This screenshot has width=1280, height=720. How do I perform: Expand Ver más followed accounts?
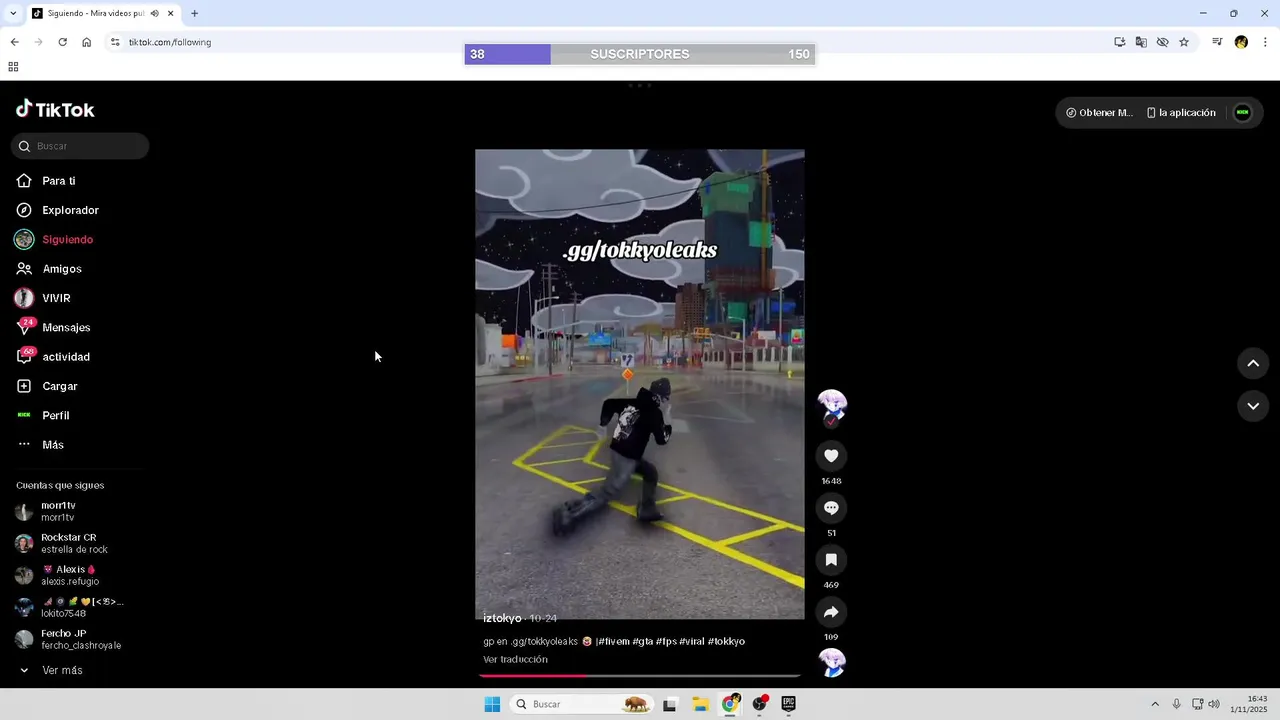pos(62,670)
